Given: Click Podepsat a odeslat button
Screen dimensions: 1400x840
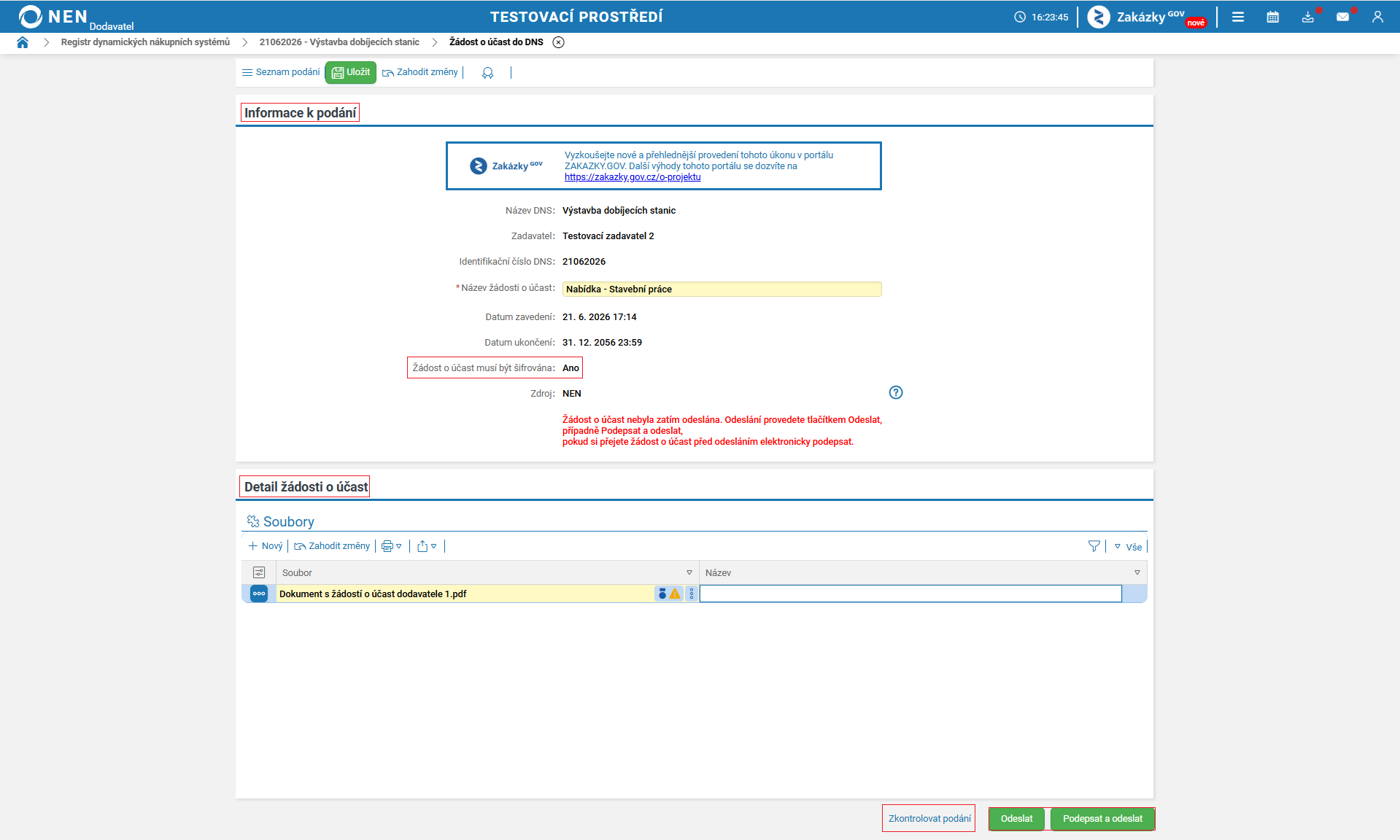Looking at the screenshot, I should [x=1102, y=819].
